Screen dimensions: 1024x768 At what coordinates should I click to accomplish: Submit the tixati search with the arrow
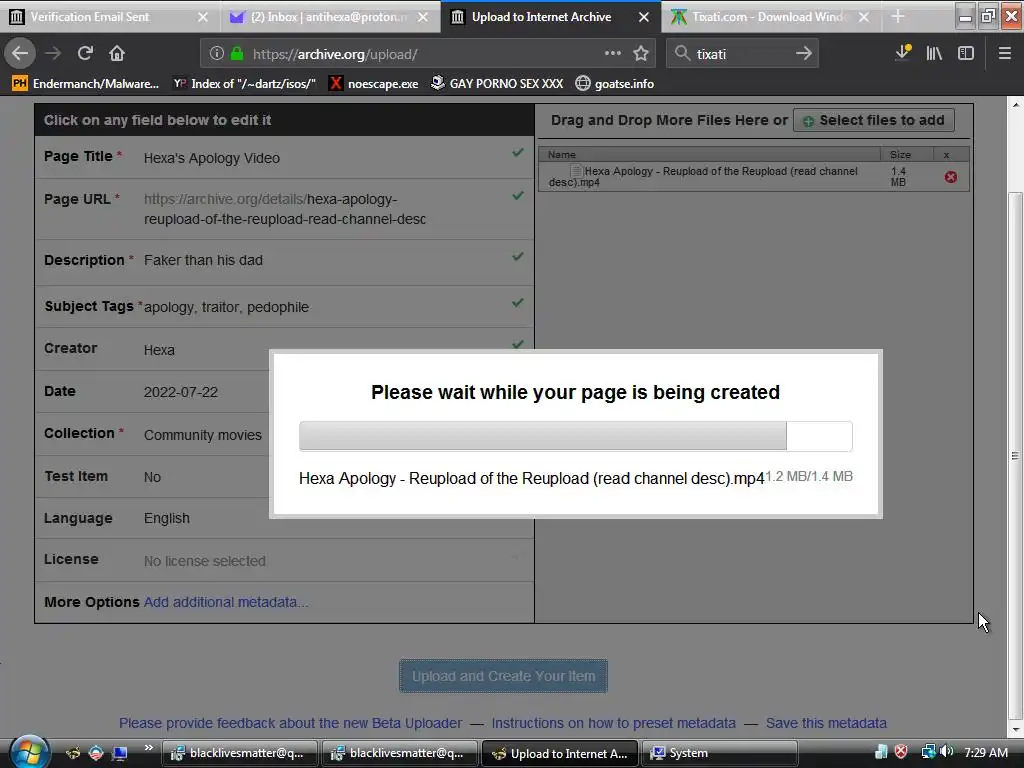[804, 54]
